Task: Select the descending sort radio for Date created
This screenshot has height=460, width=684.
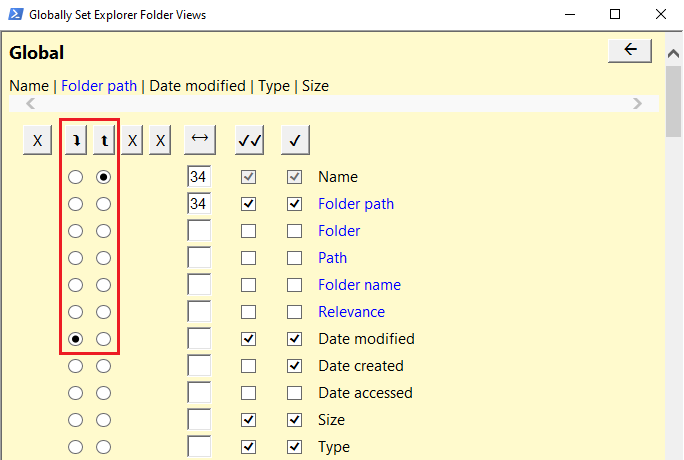Action: point(103,366)
